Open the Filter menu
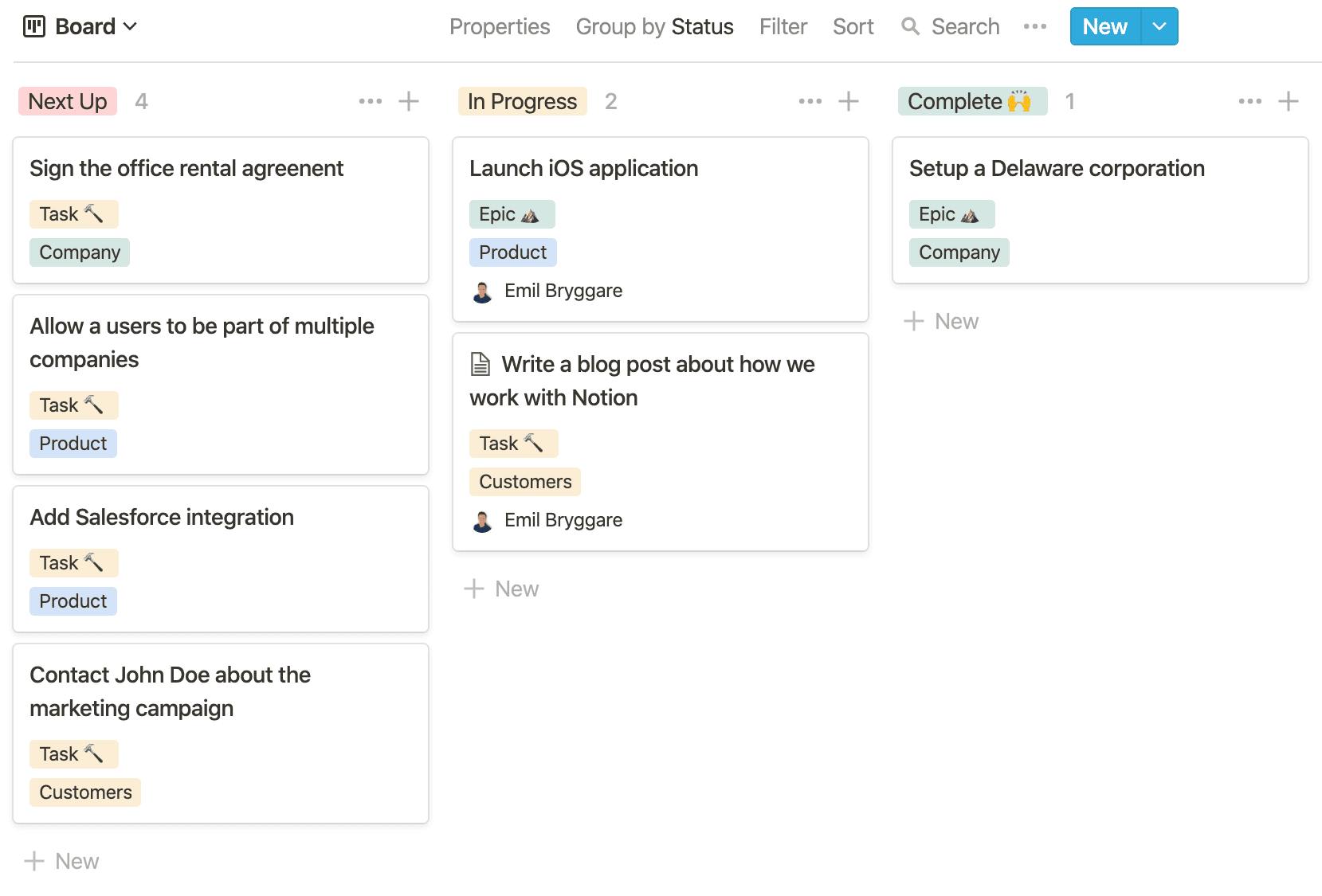The width and height of the screenshot is (1322, 896). pyautogui.click(x=783, y=26)
